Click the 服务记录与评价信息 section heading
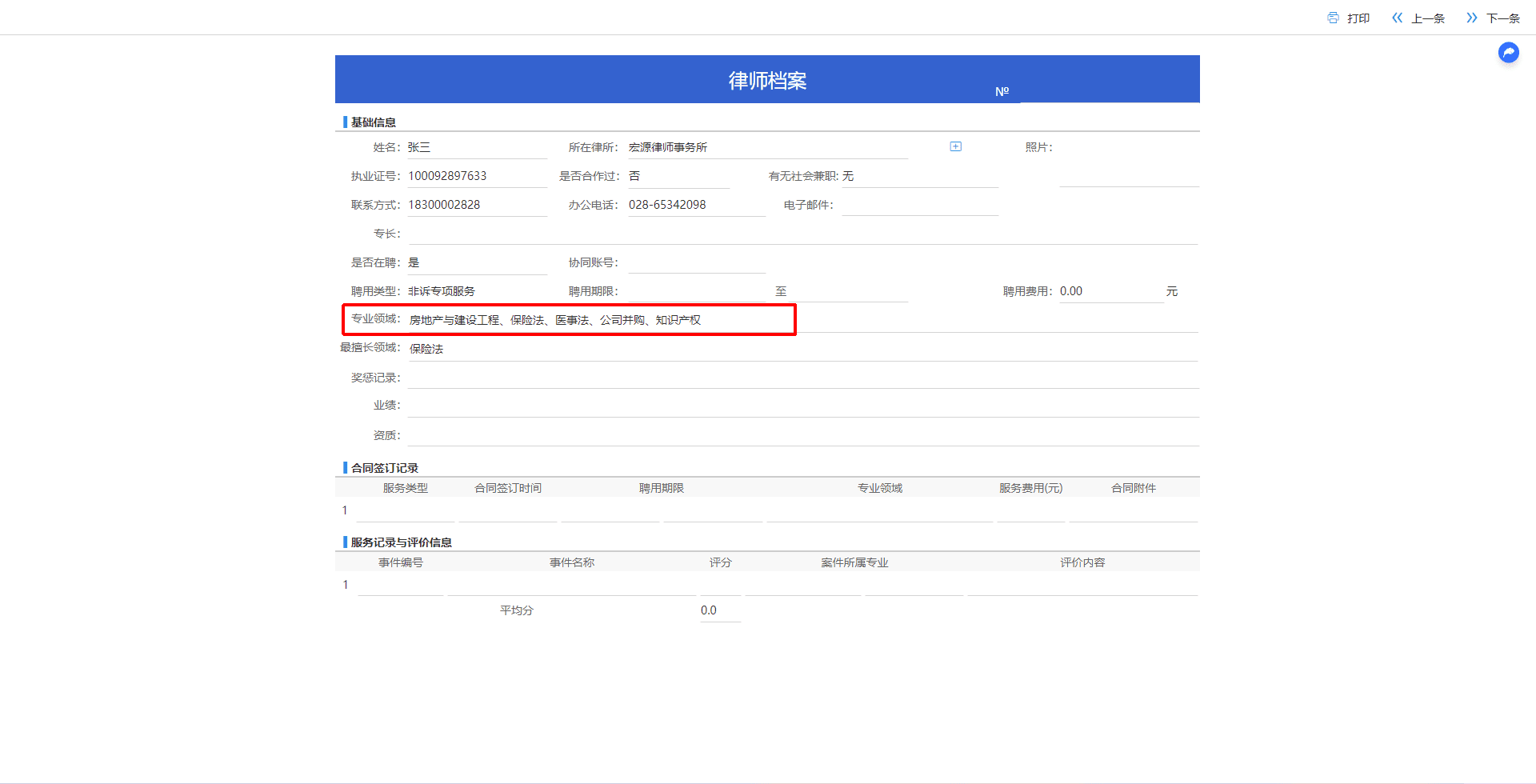Image resolution: width=1536 pixels, height=784 pixels. point(402,542)
